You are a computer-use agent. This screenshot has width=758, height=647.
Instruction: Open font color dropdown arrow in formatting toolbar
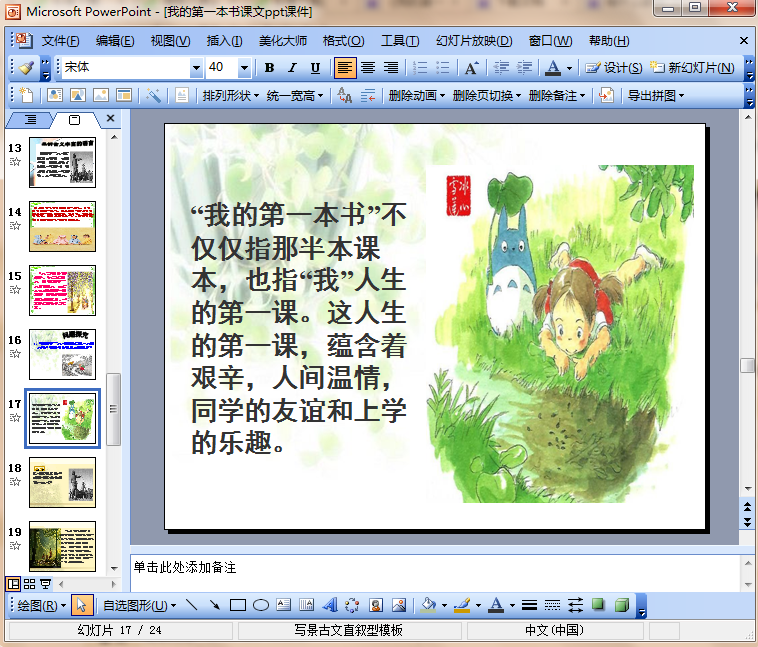[569, 68]
